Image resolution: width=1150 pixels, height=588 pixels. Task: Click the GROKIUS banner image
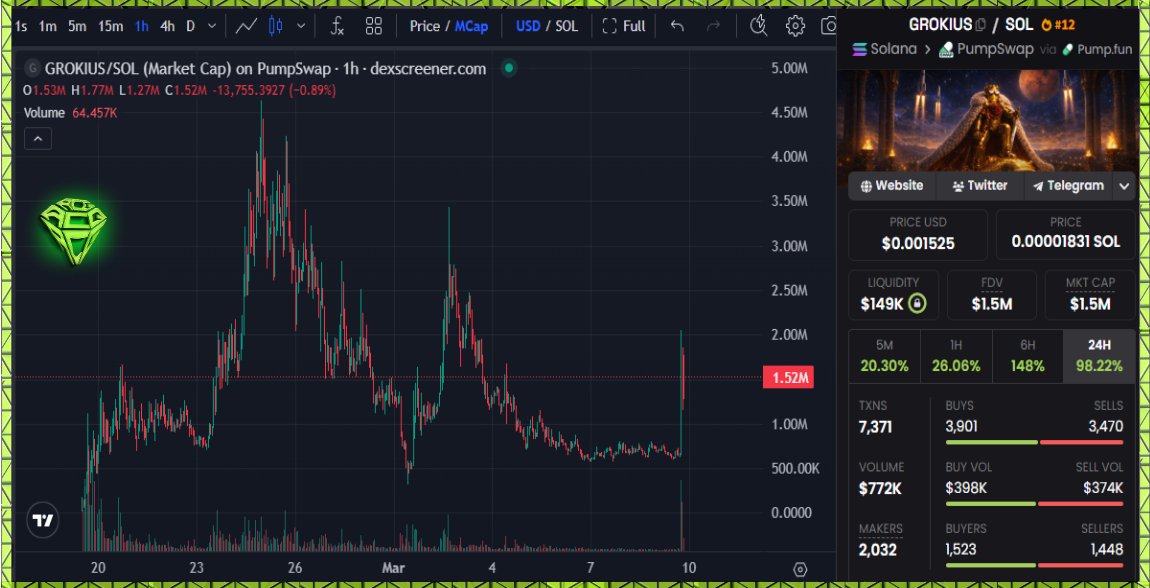(x=988, y=121)
